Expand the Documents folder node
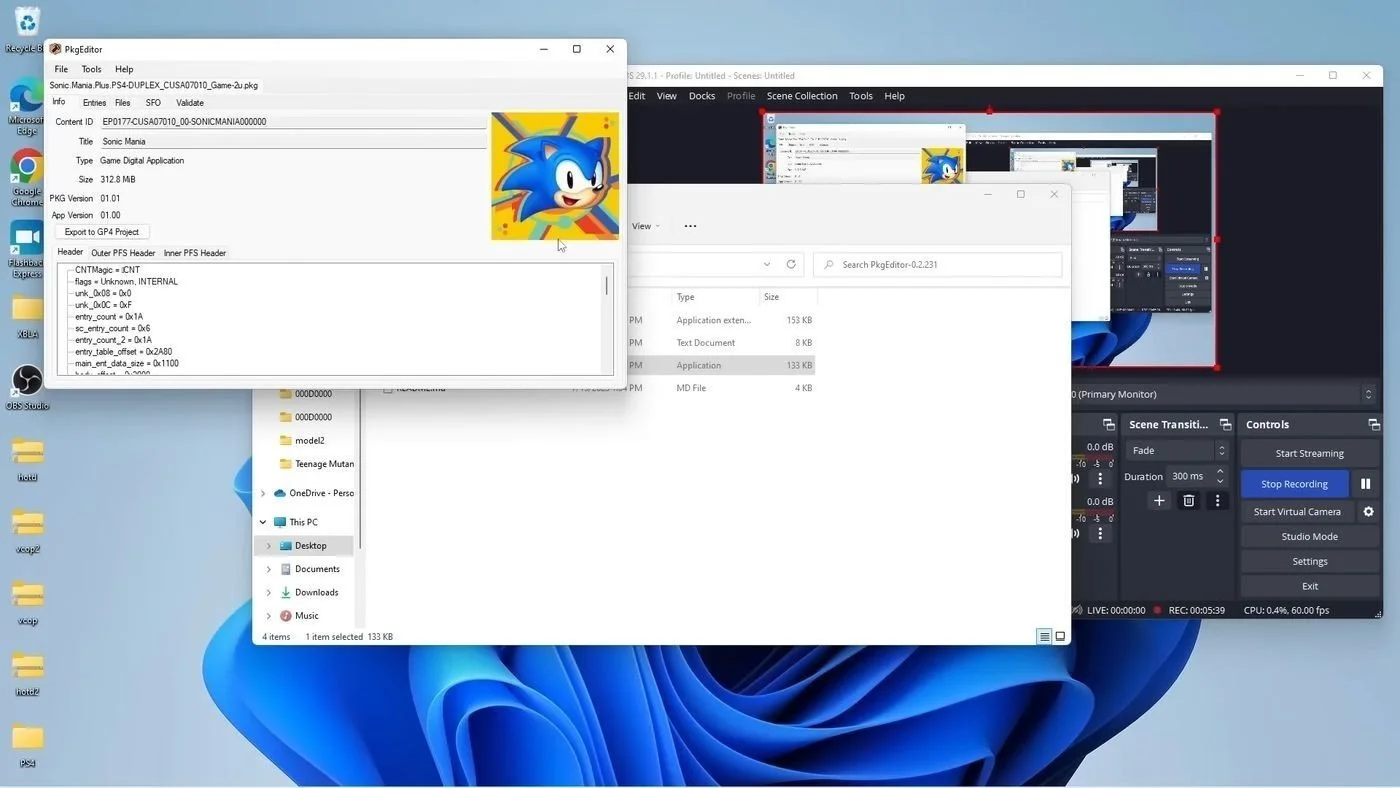The width and height of the screenshot is (1400, 788). pos(268,569)
